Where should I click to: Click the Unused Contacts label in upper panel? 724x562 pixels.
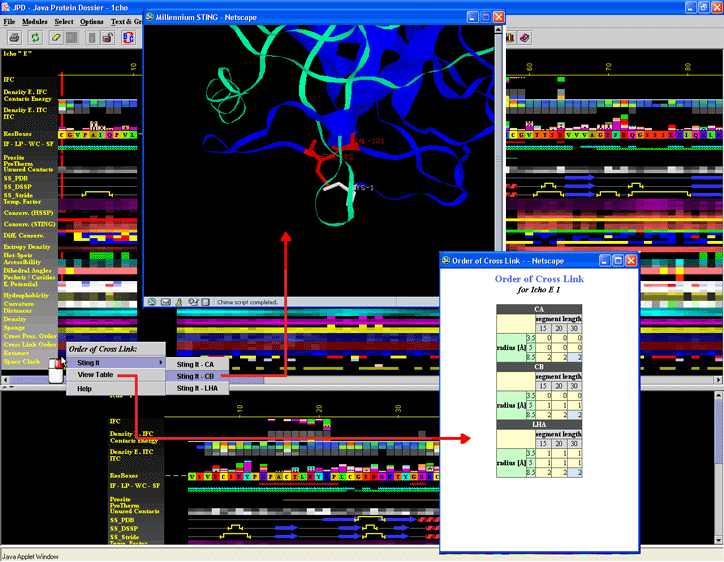28,169
